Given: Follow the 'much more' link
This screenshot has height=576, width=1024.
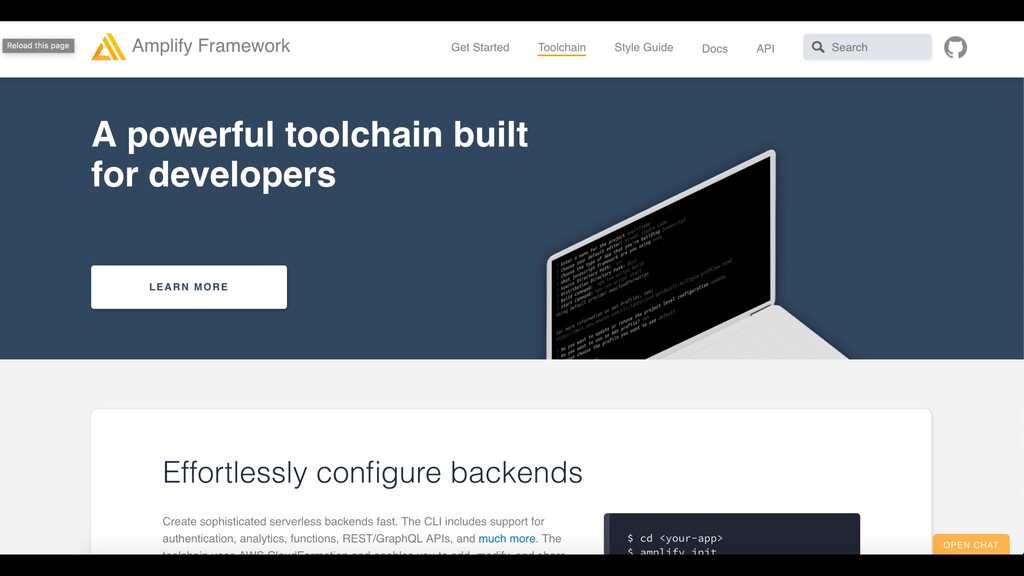Looking at the screenshot, I should point(507,539).
